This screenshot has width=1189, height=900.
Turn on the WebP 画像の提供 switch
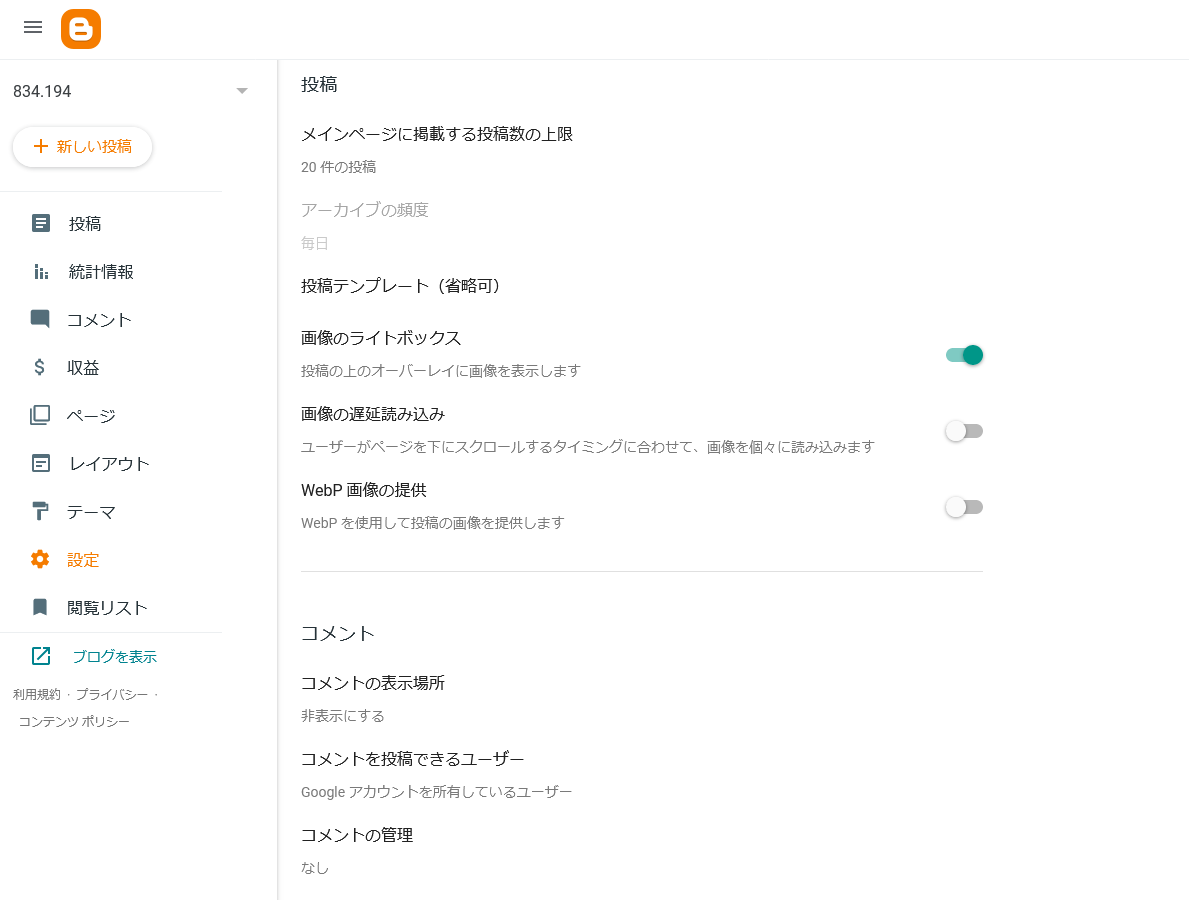(964, 507)
